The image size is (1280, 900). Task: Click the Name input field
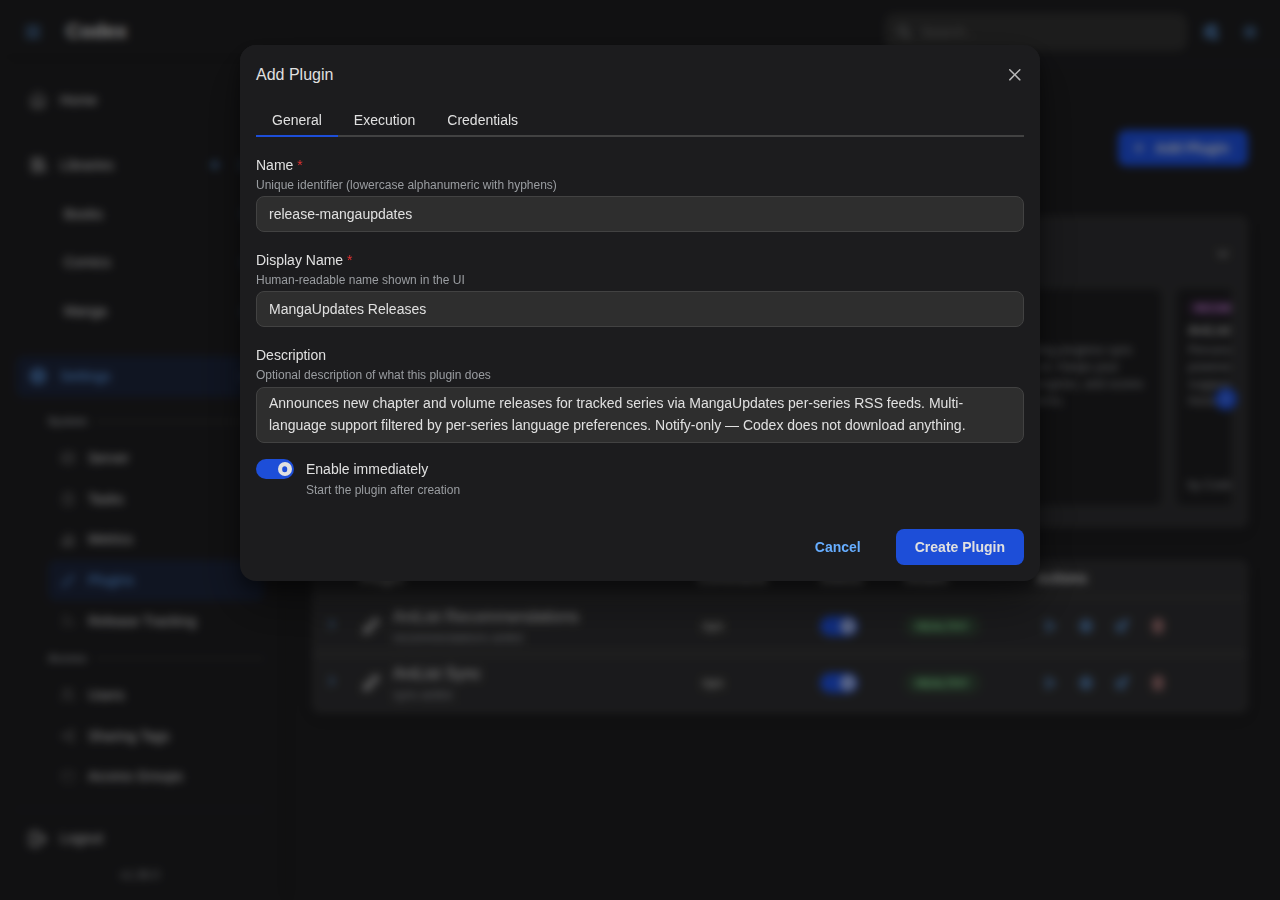[x=640, y=214]
